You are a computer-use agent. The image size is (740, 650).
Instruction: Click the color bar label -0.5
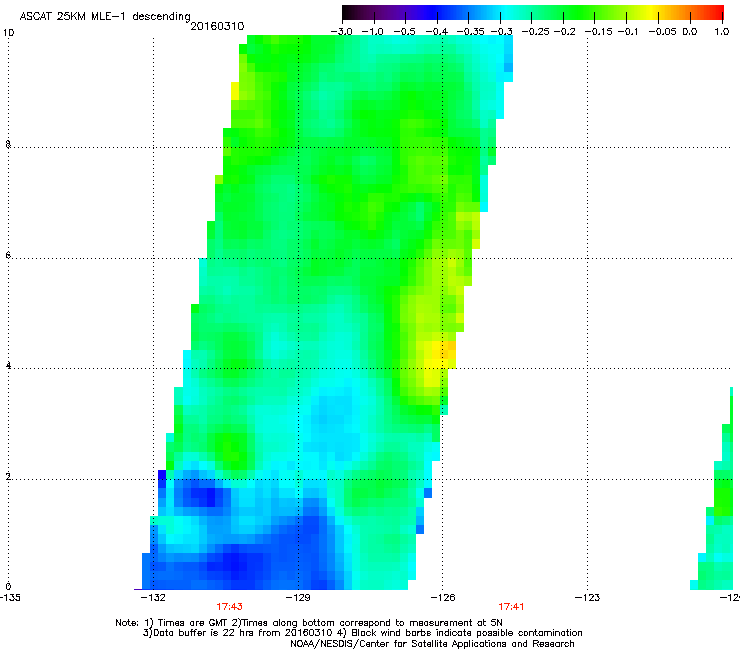pos(404,32)
